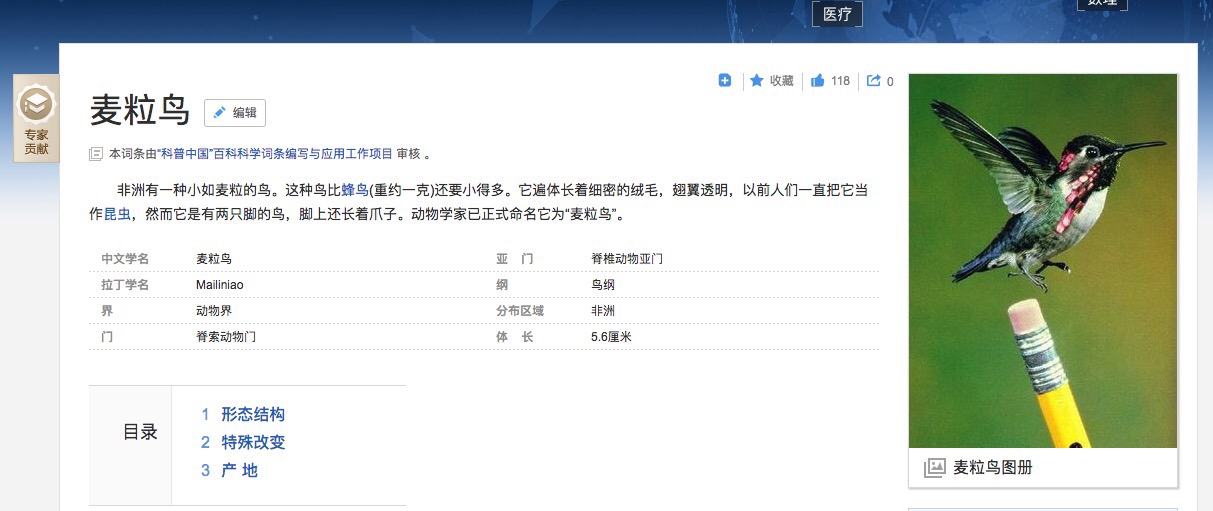The width and height of the screenshot is (1213, 511).
Task: Click the 中文学名 field label
Action: coord(125,259)
